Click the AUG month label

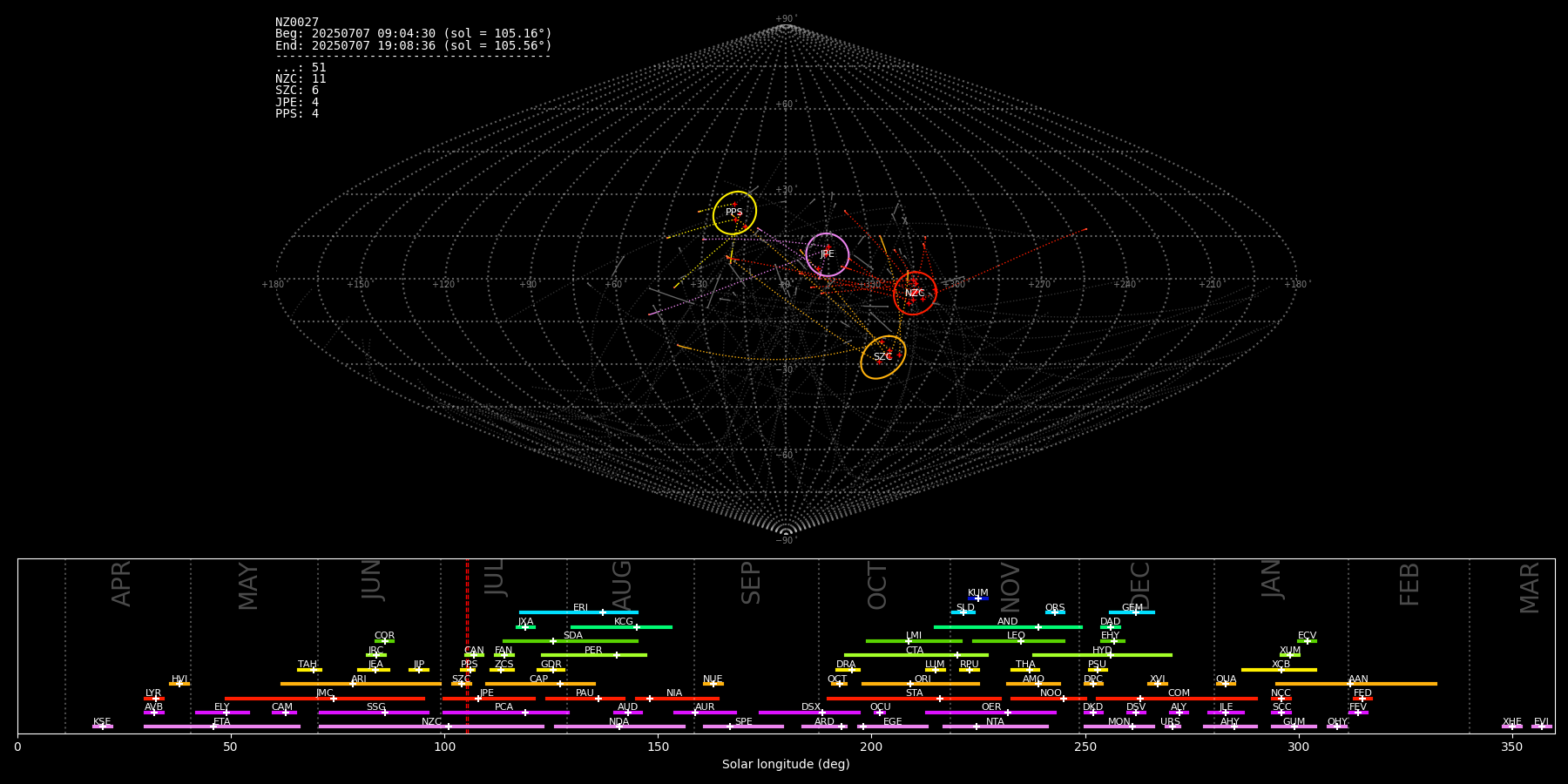(x=622, y=585)
